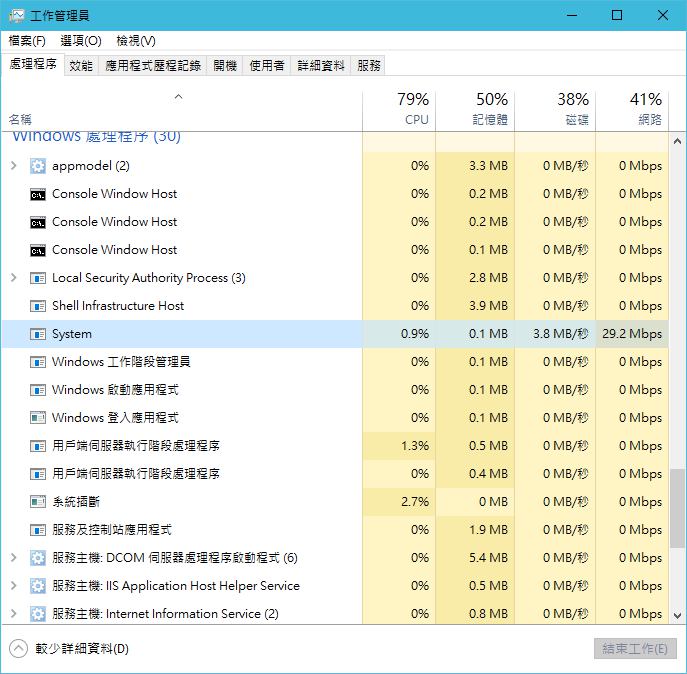
Task: Open the 檢視(V) menu
Action: coord(136,41)
